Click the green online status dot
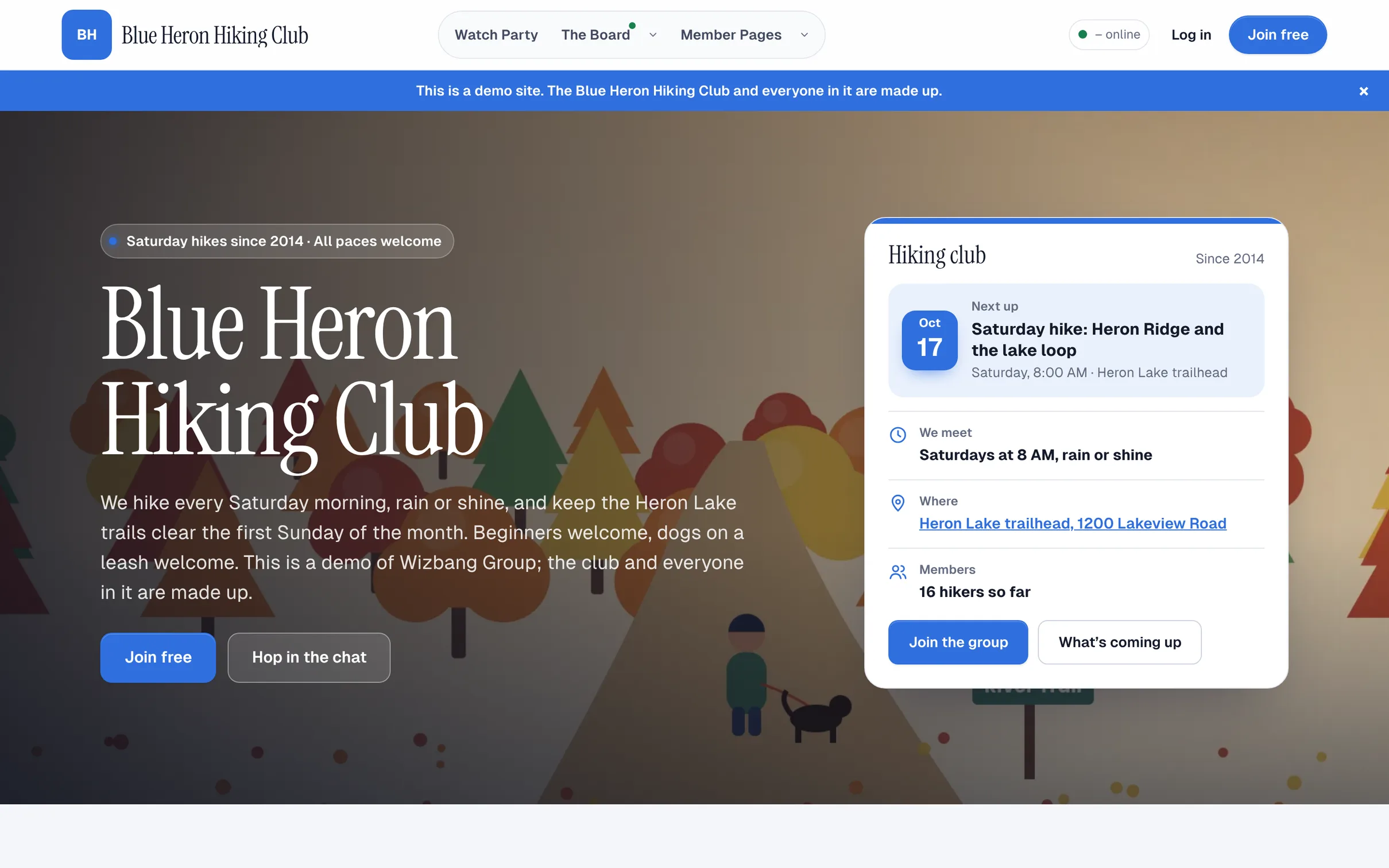This screenshot has height=868, width=1389. pos(1082,34)
